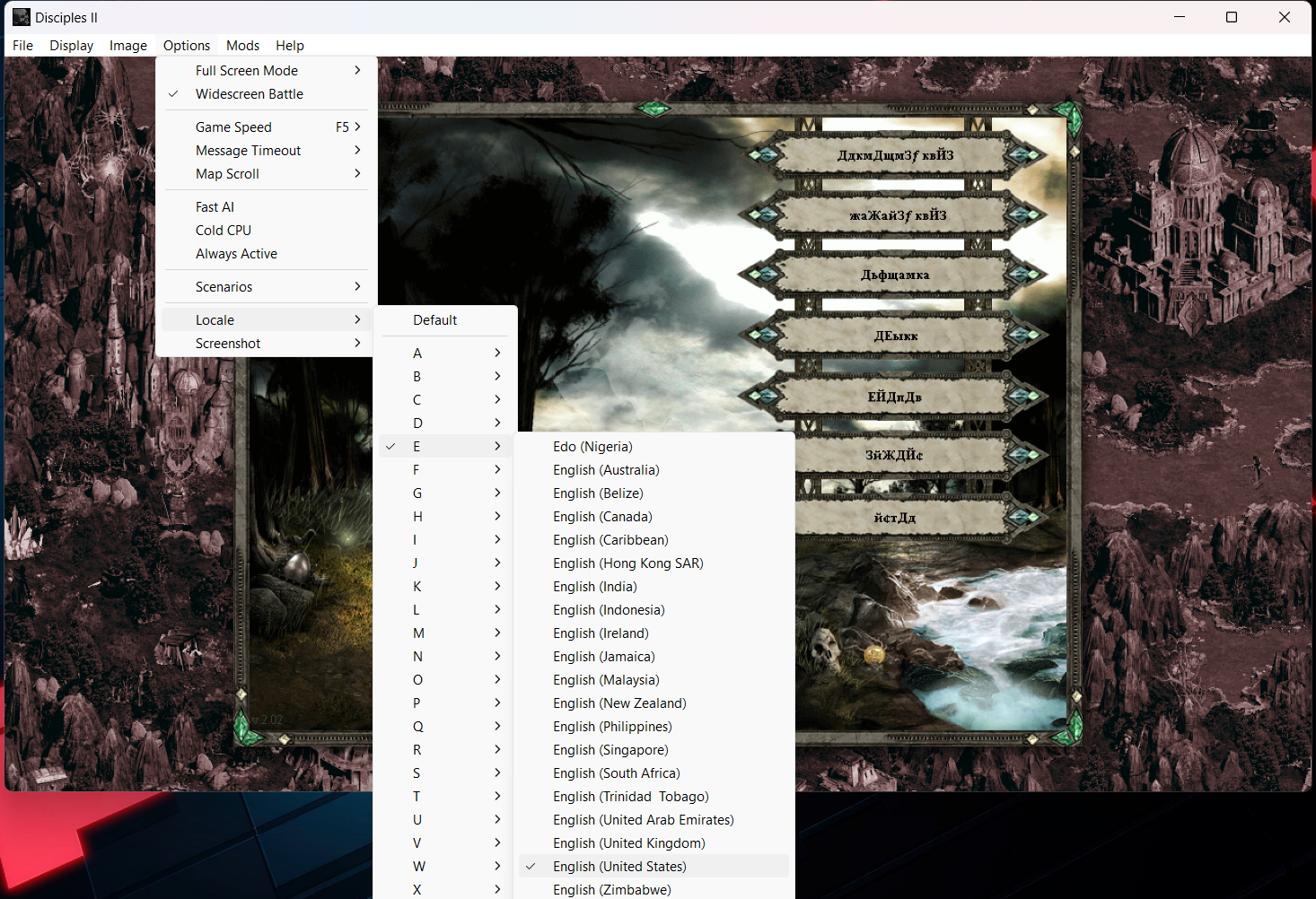Open the Display menu
This screenshot has width=1316, height=899.
[x=72, y=46]
